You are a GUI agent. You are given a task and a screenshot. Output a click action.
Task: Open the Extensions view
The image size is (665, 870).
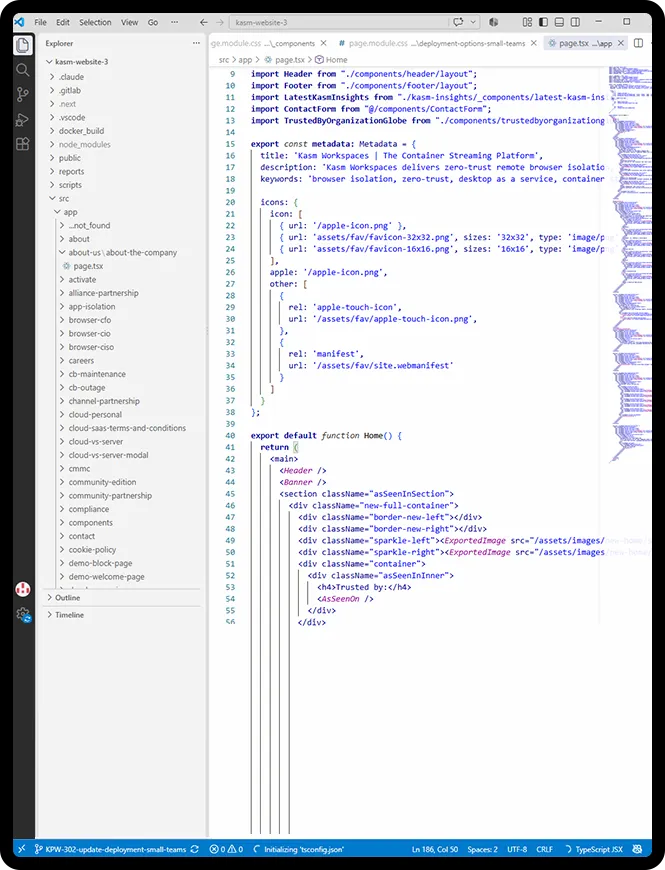coord(23,144)
